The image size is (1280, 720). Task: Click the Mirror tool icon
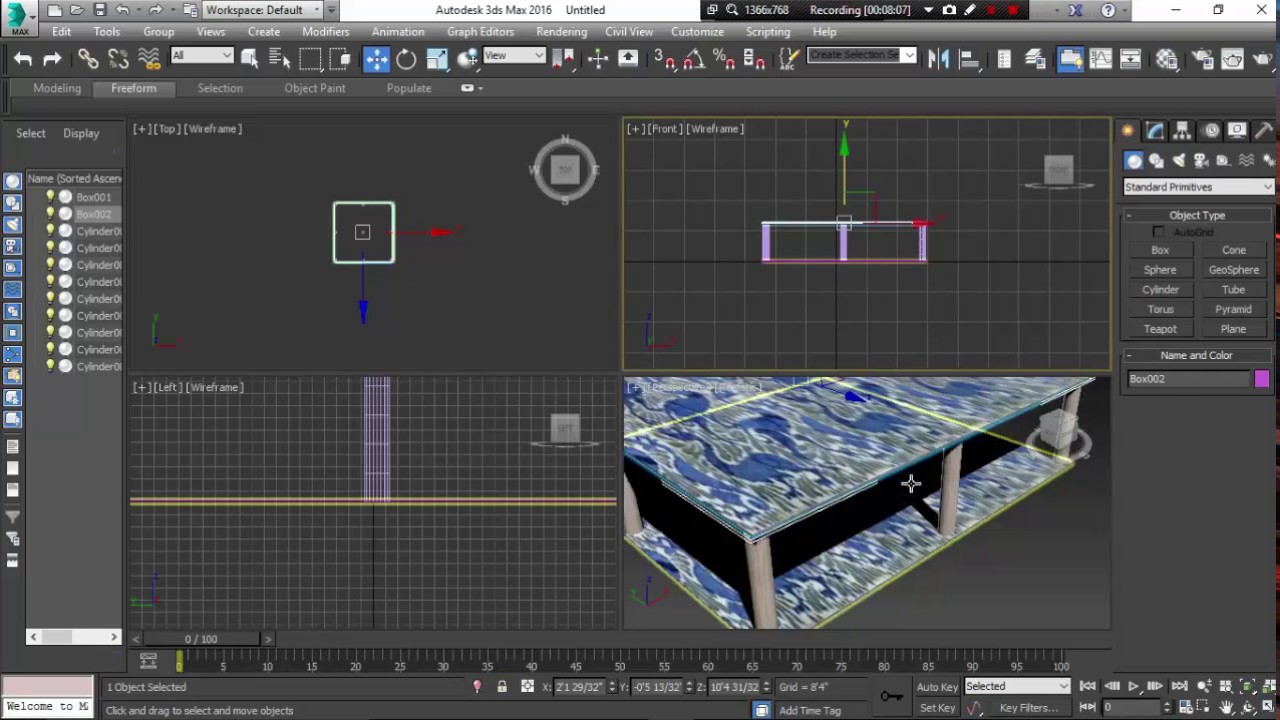click(x=938, y=59)
